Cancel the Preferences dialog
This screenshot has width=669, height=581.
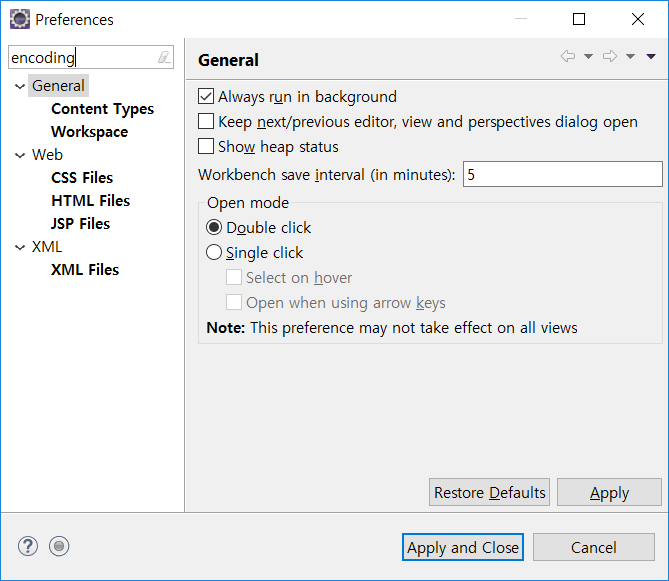pyautogui.click(x=593, y=547)
